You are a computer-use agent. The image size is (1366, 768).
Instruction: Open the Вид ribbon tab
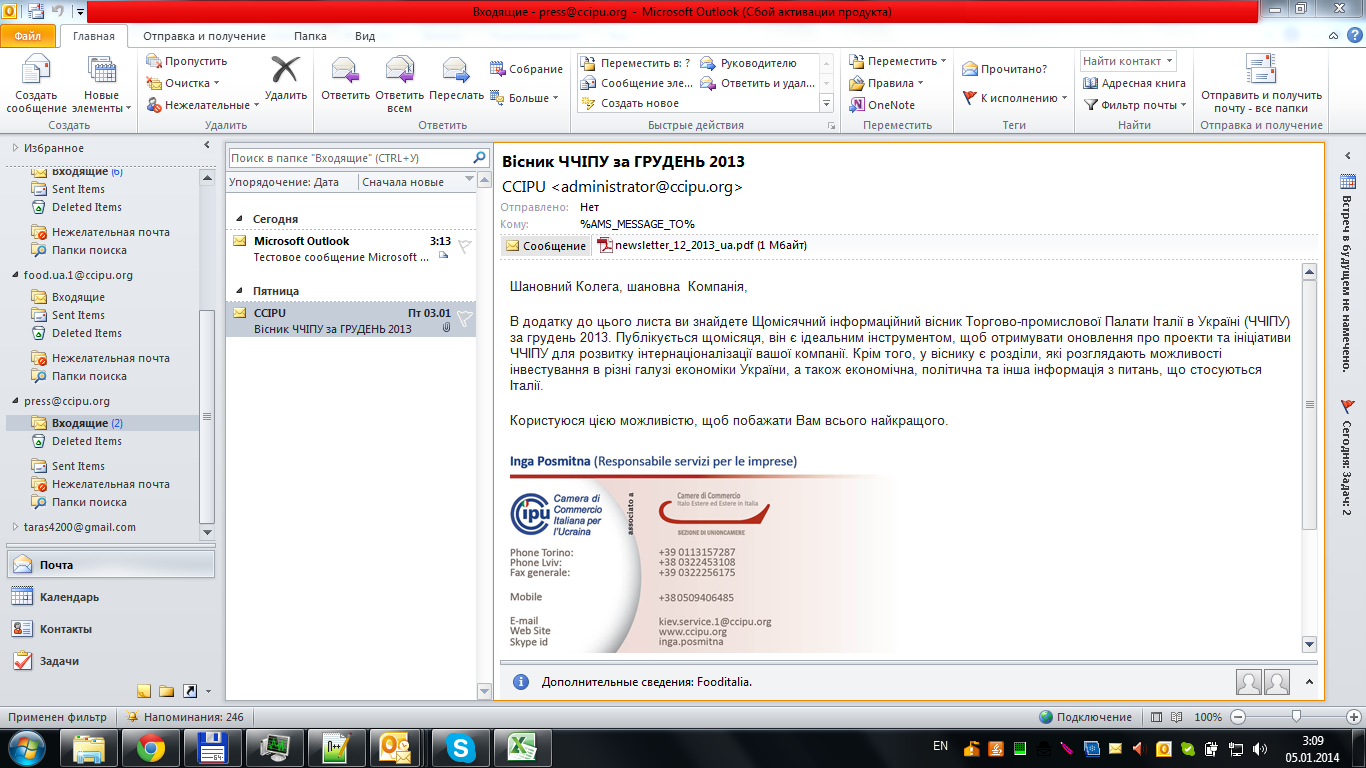click(x=365, y=36)
